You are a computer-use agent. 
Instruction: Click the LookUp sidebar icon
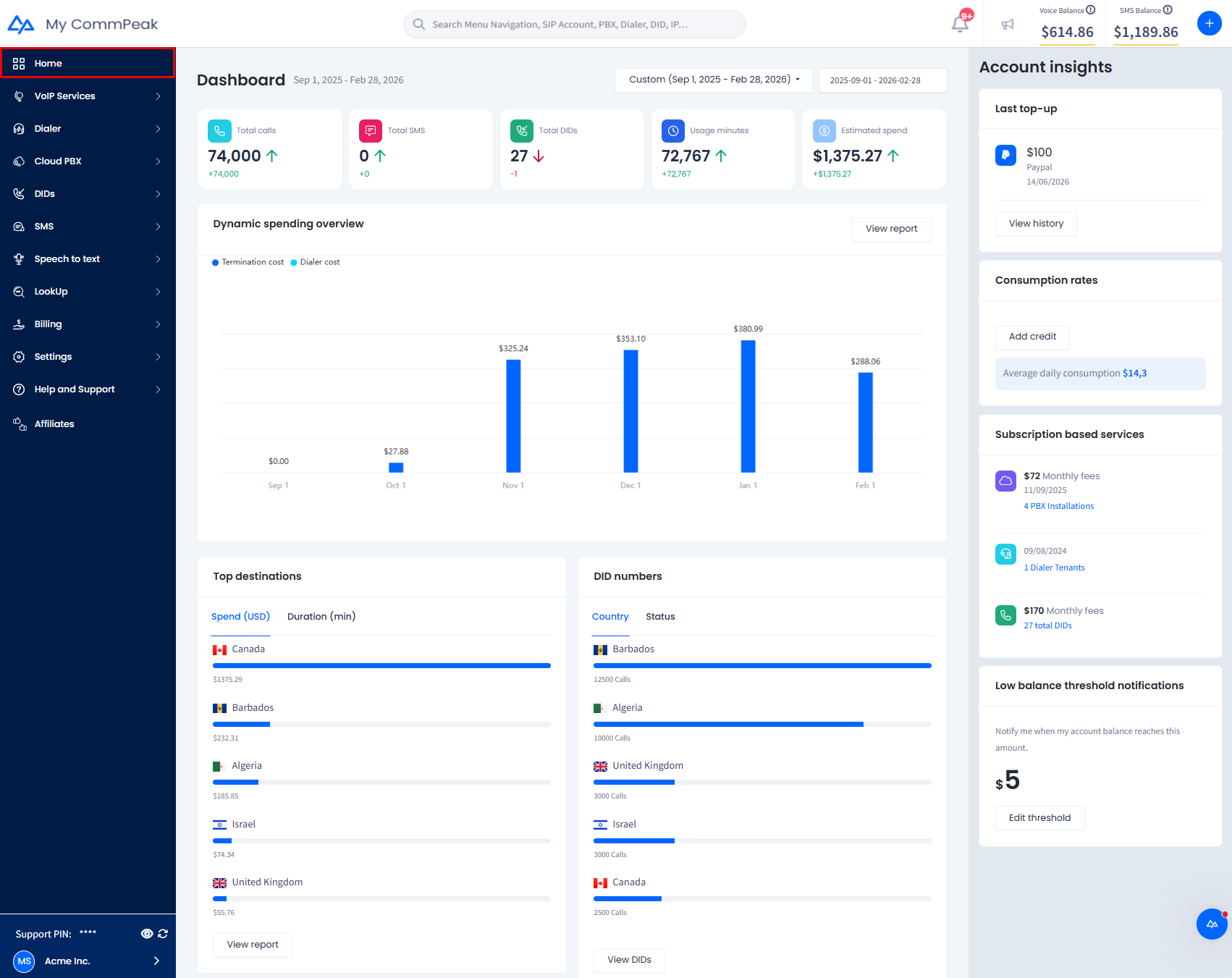coord(20,292)
